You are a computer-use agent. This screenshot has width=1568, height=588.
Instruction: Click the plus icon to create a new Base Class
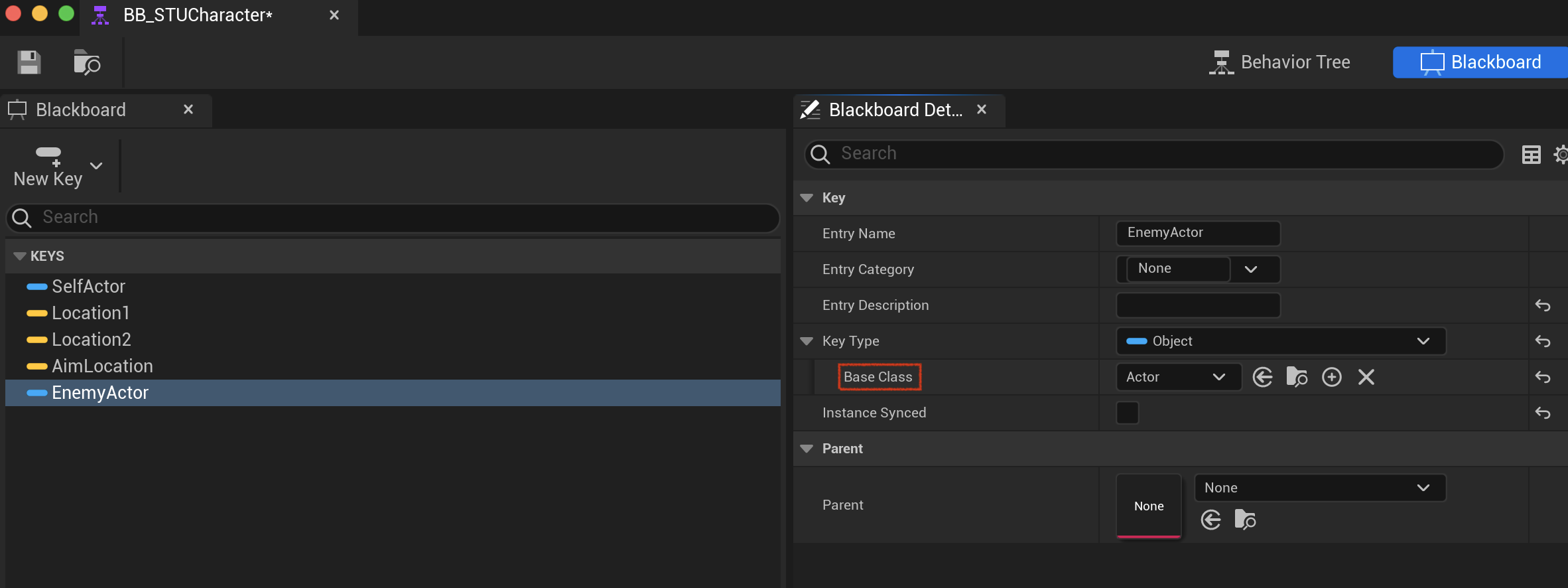tap(1331, 377)
